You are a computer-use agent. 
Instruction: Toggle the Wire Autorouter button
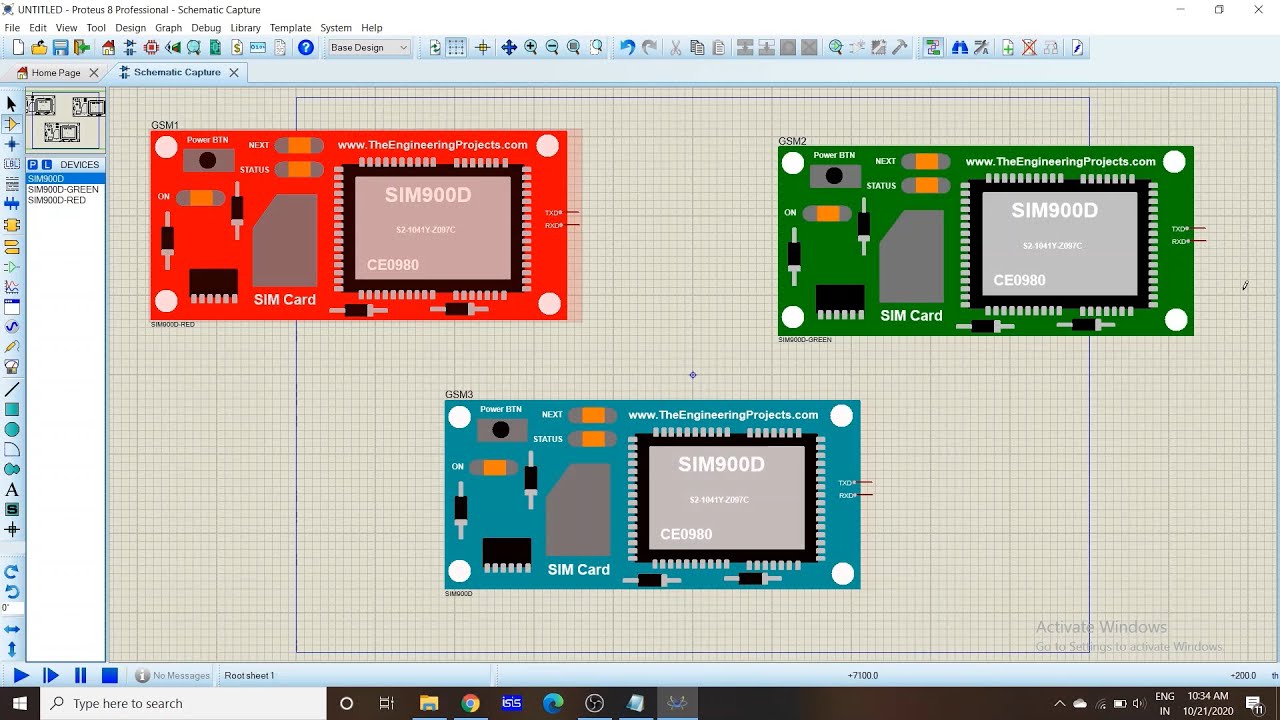(x=933, y=48)
